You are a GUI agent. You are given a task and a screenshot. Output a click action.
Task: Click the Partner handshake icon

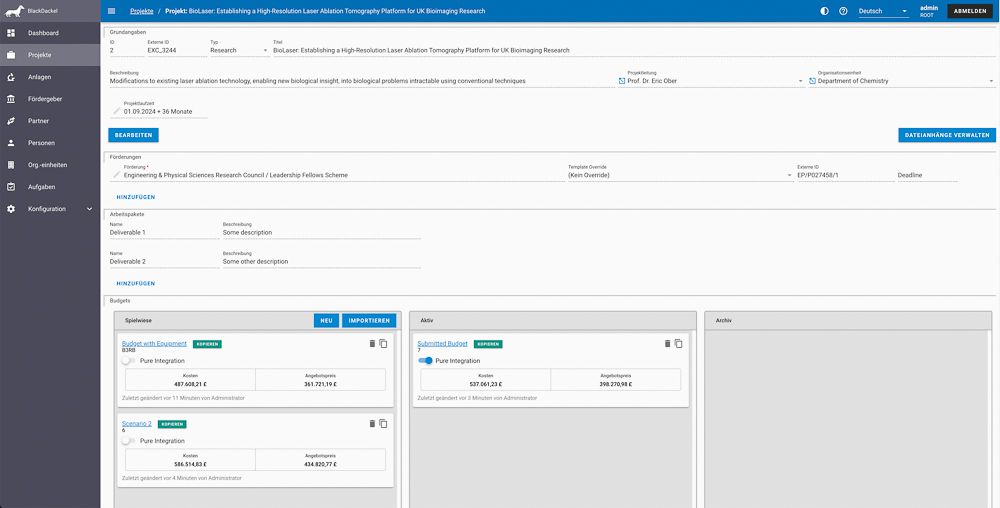[11, 121]
